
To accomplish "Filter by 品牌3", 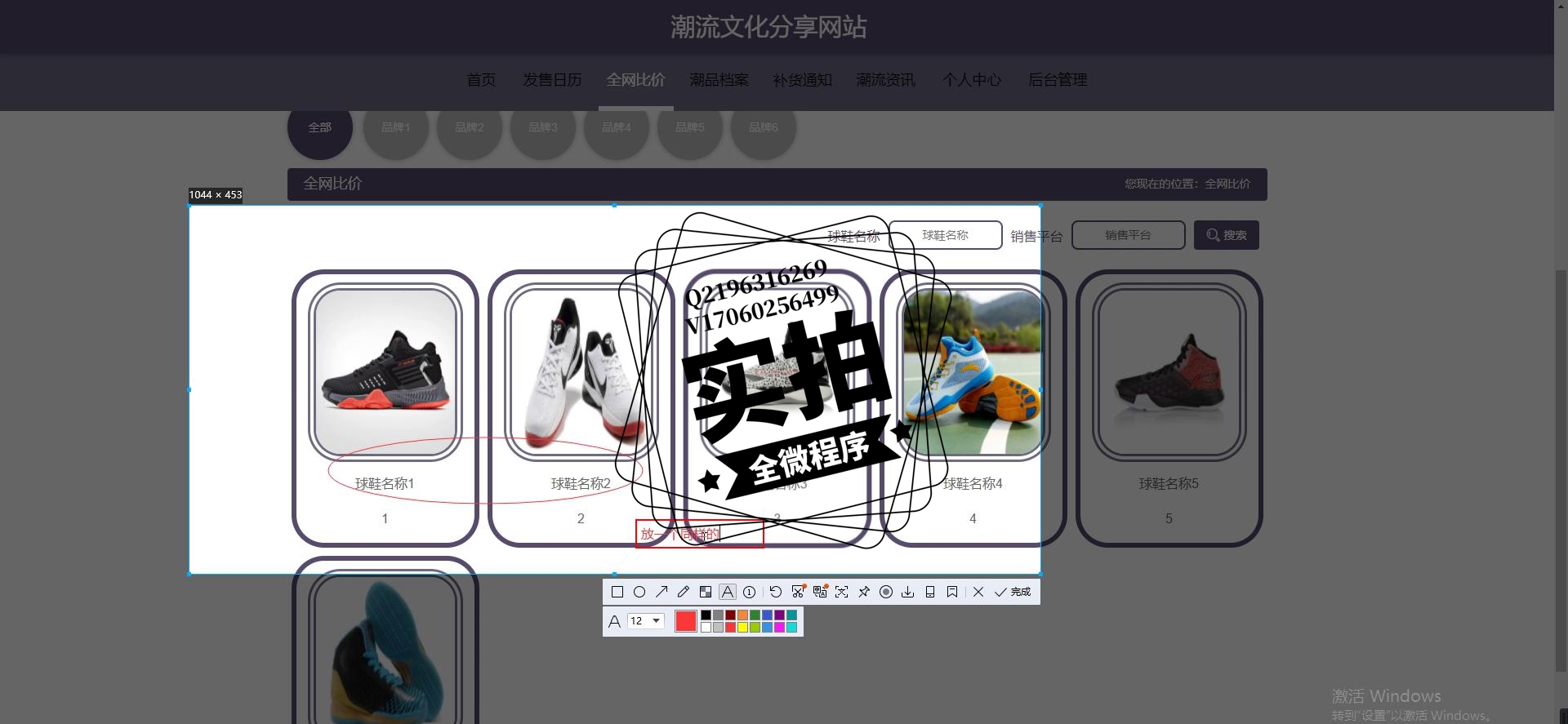I will [543, 127].
